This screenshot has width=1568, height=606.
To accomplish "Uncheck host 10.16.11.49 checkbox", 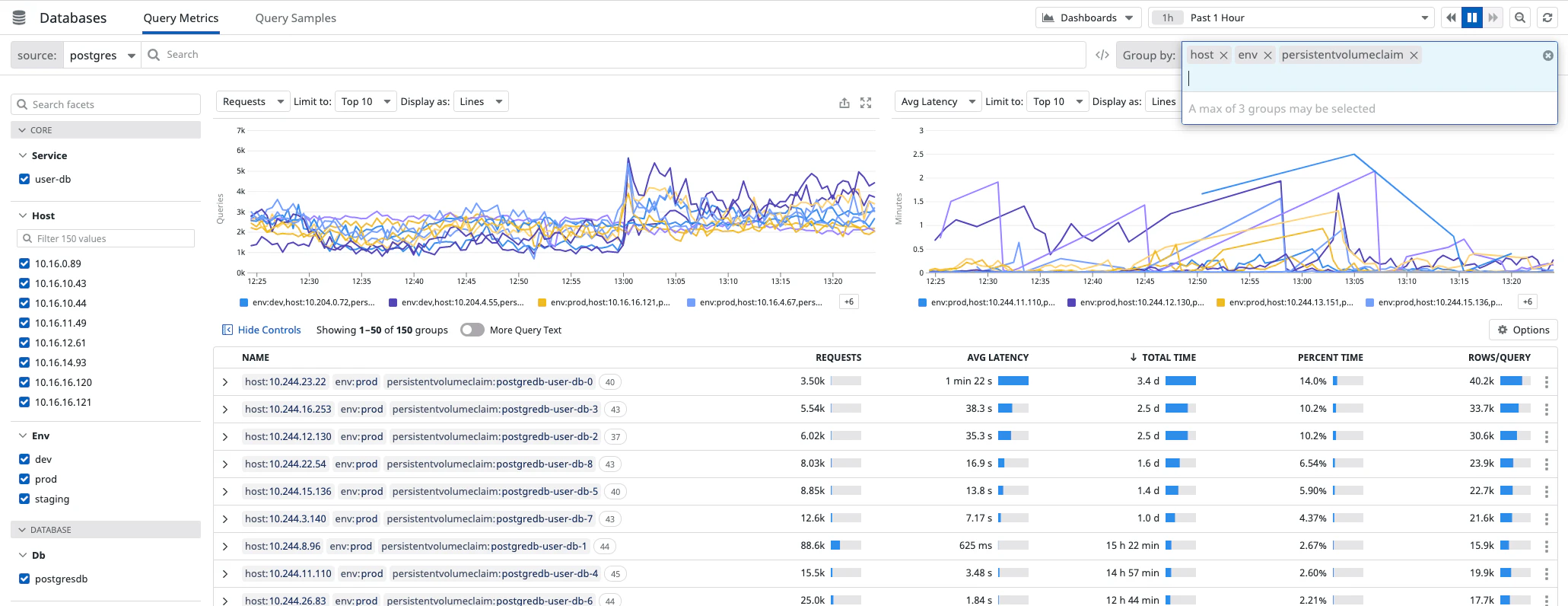I will pos(24,323).
